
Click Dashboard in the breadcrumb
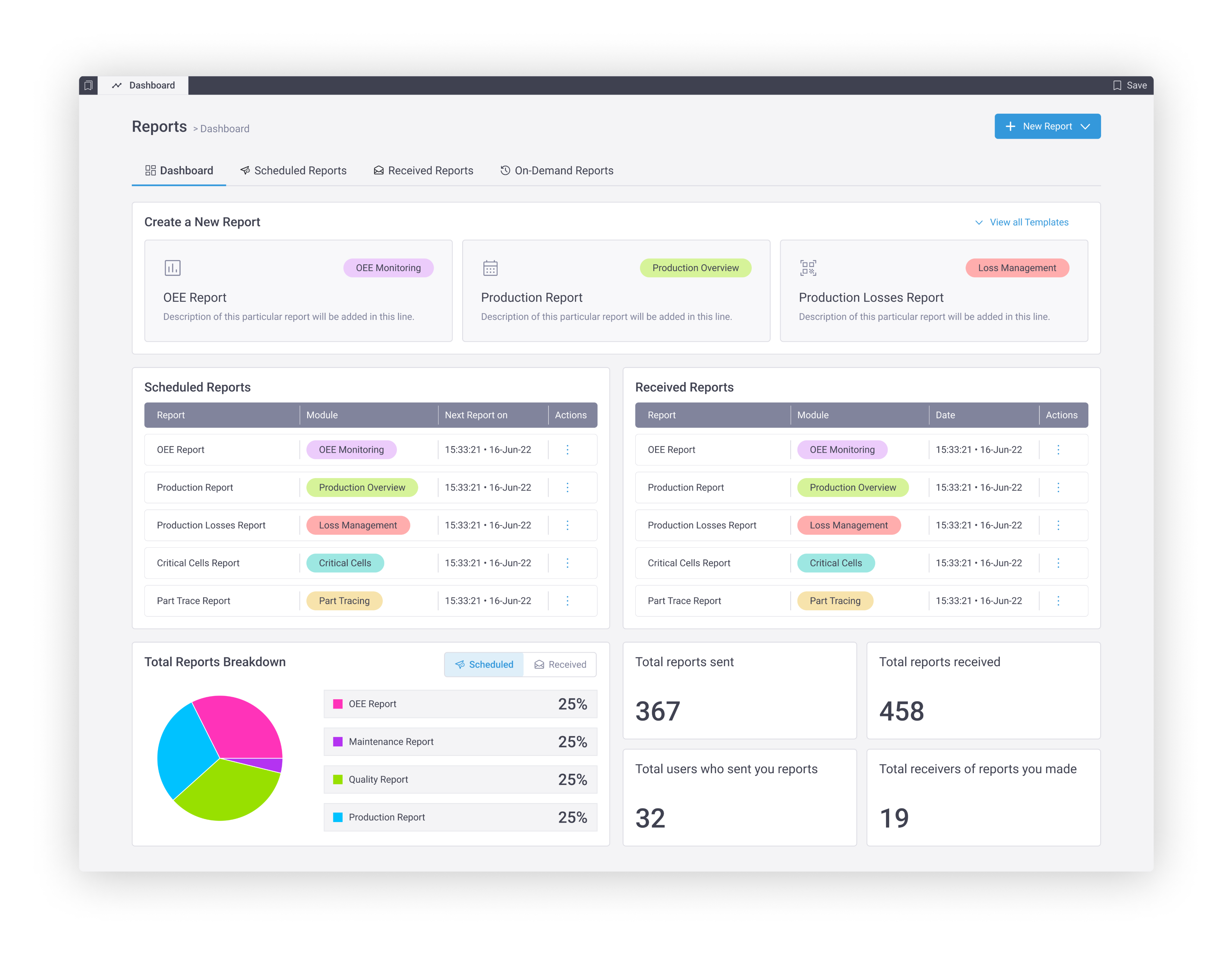(225, 129)
